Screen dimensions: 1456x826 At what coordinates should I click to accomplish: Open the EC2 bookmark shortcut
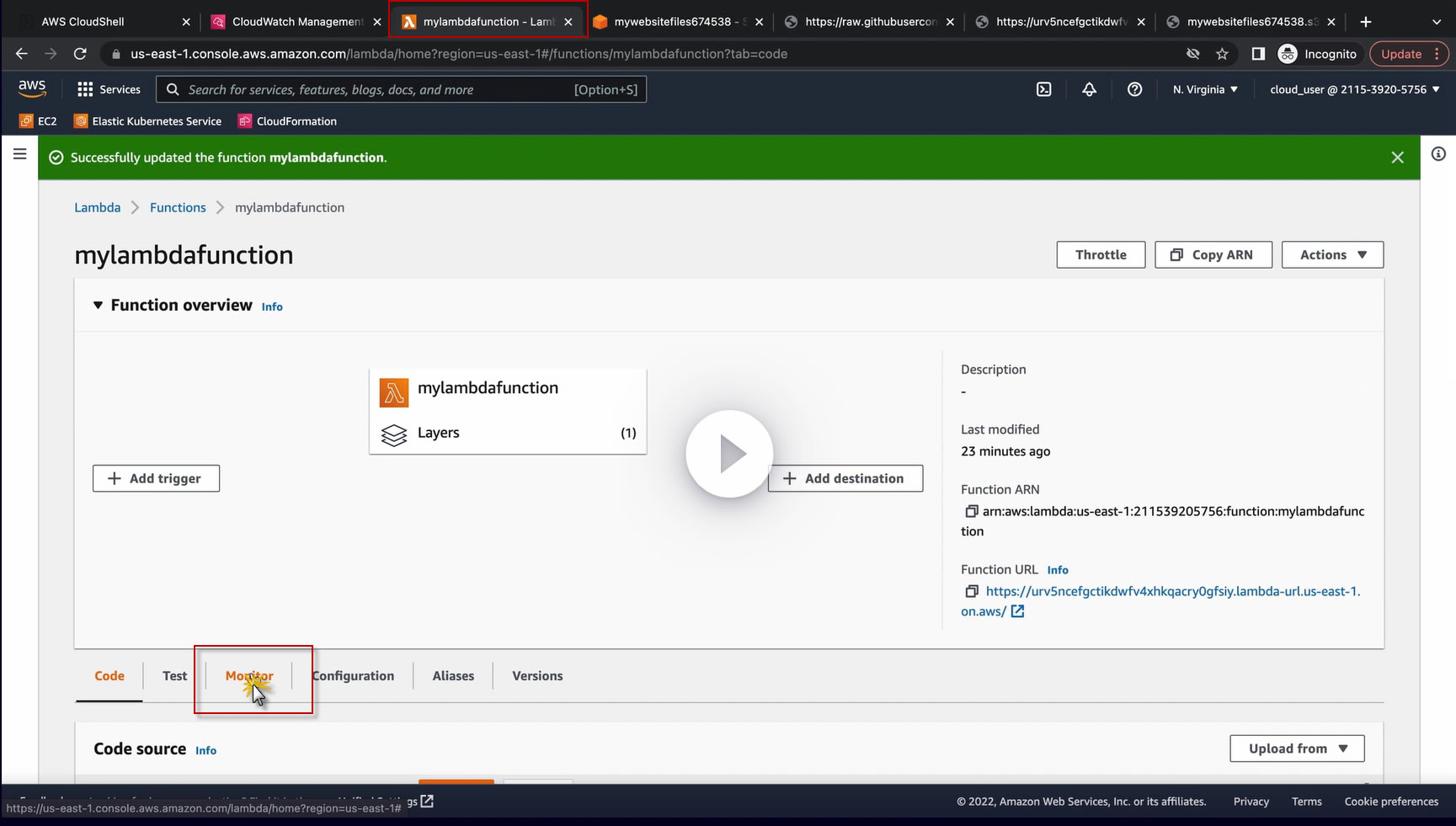39,121
